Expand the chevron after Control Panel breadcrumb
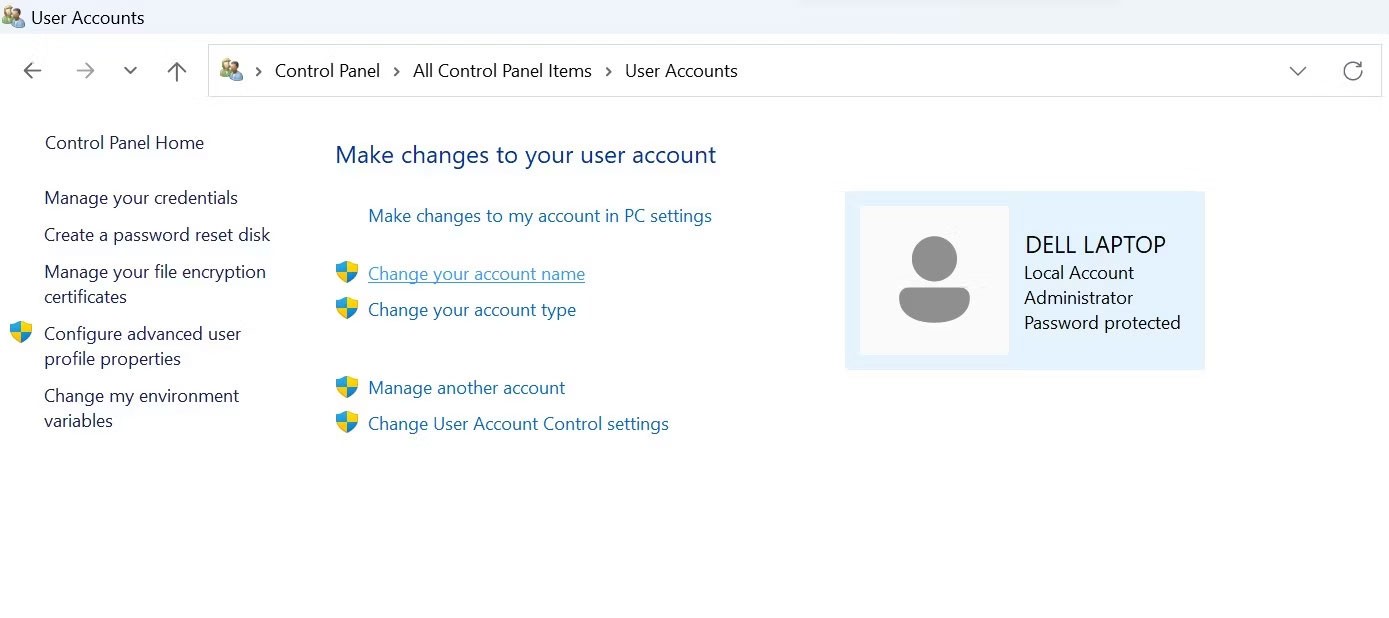Viewport: 1389px width, 618px height. 397,71
